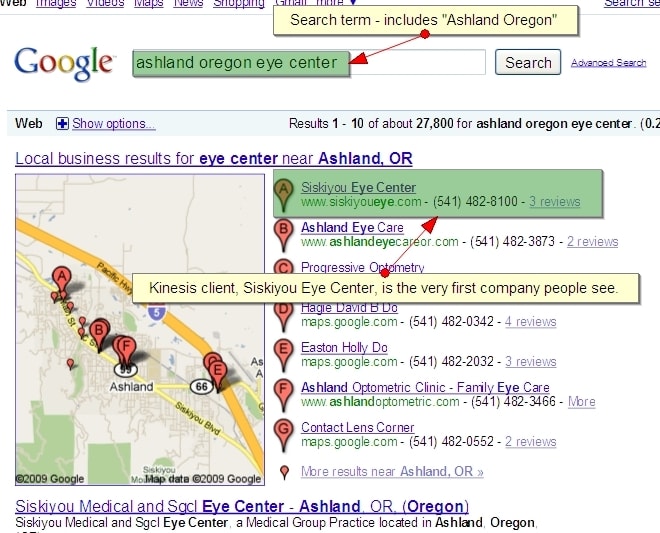Click www.siskiyoueye.com URL text
Viewport: 660px width, 533px height.
pos(361,202)
